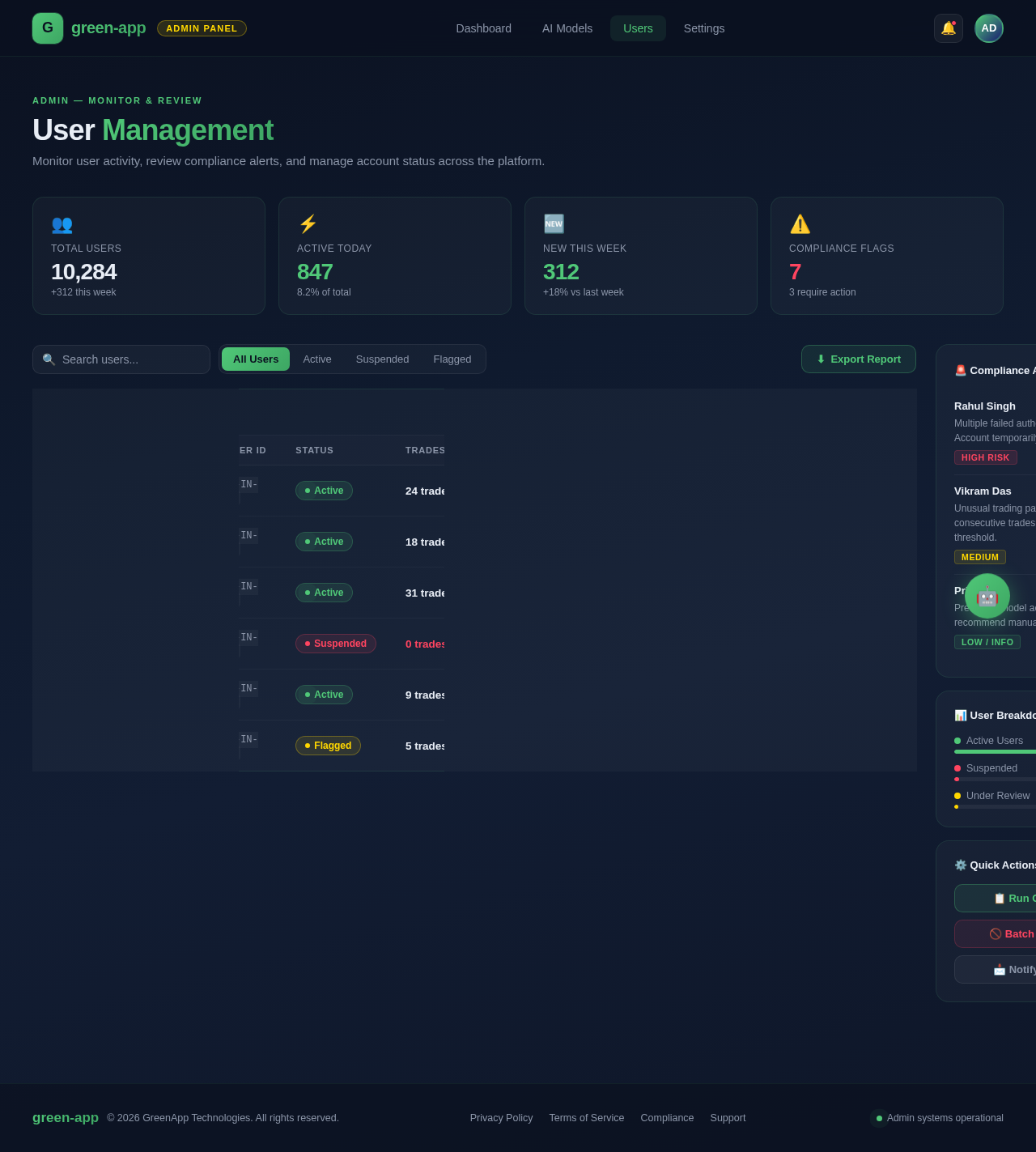Click the Active Users progress bar

(x=996, y=752)
